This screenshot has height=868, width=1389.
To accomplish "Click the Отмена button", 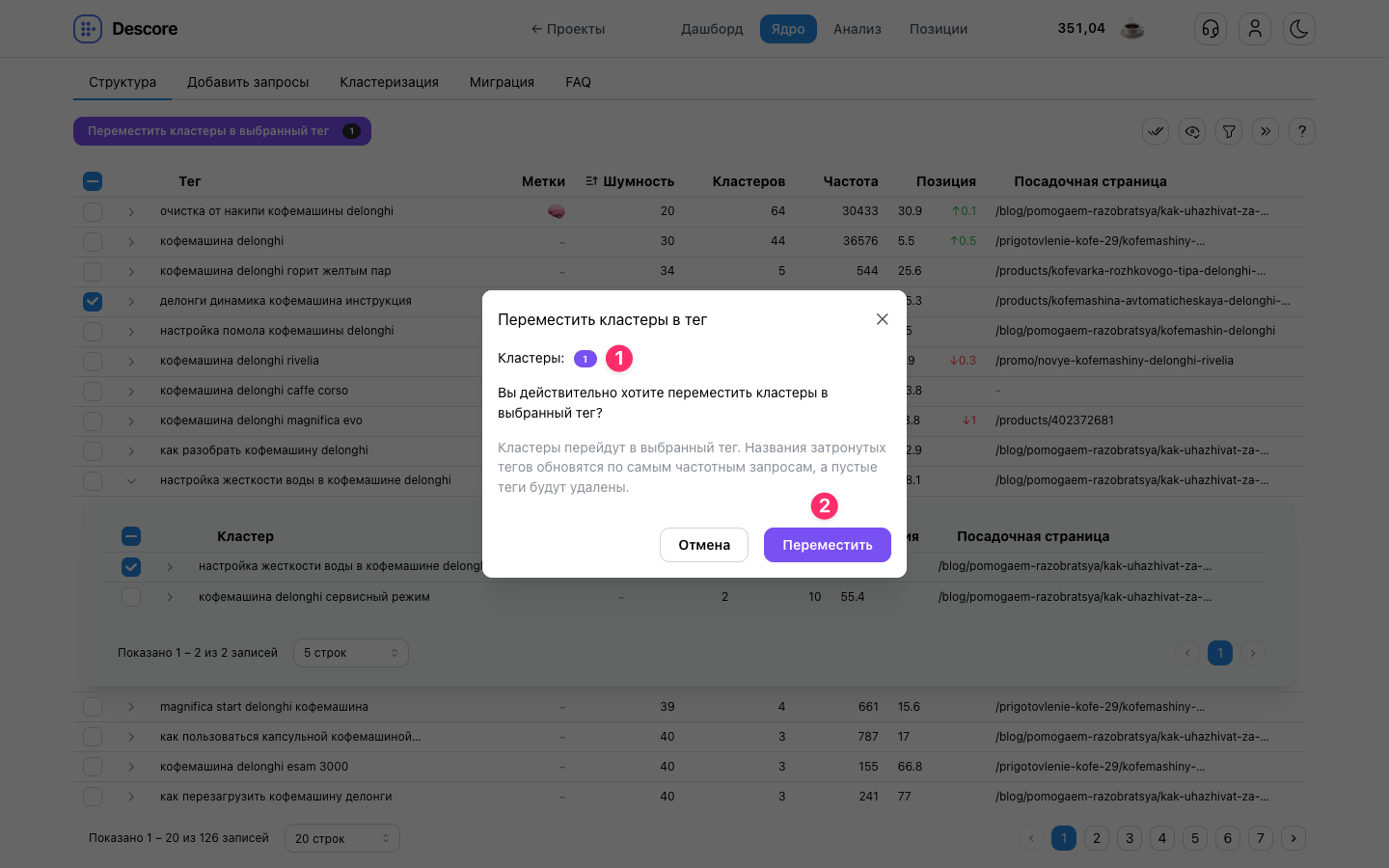I will tap(704, 545).
